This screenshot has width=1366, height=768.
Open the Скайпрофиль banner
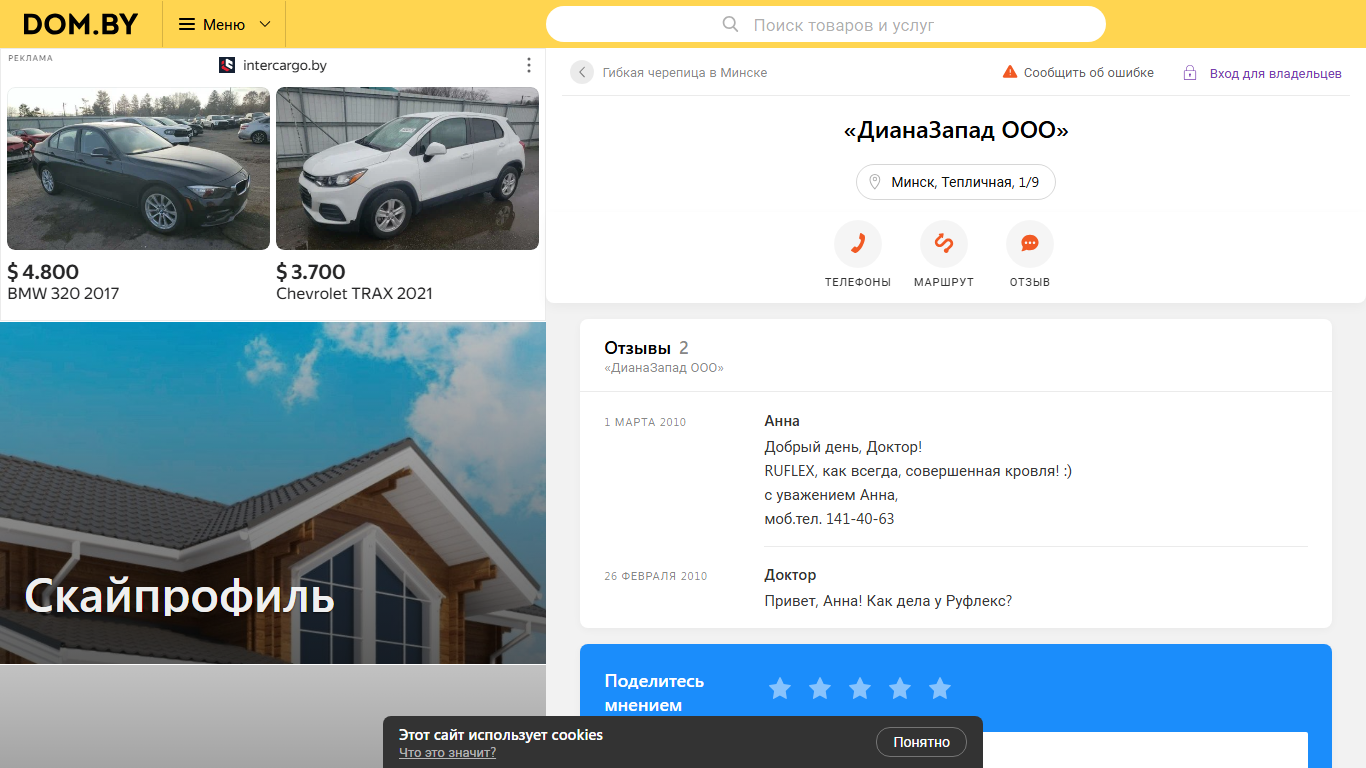tap(273, 493)
